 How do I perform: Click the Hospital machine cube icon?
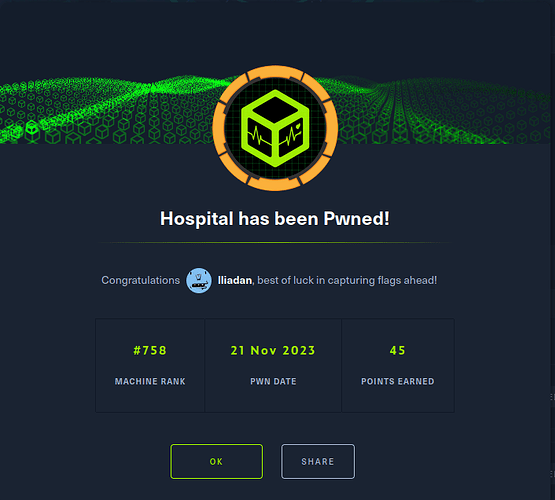(275, 128)
